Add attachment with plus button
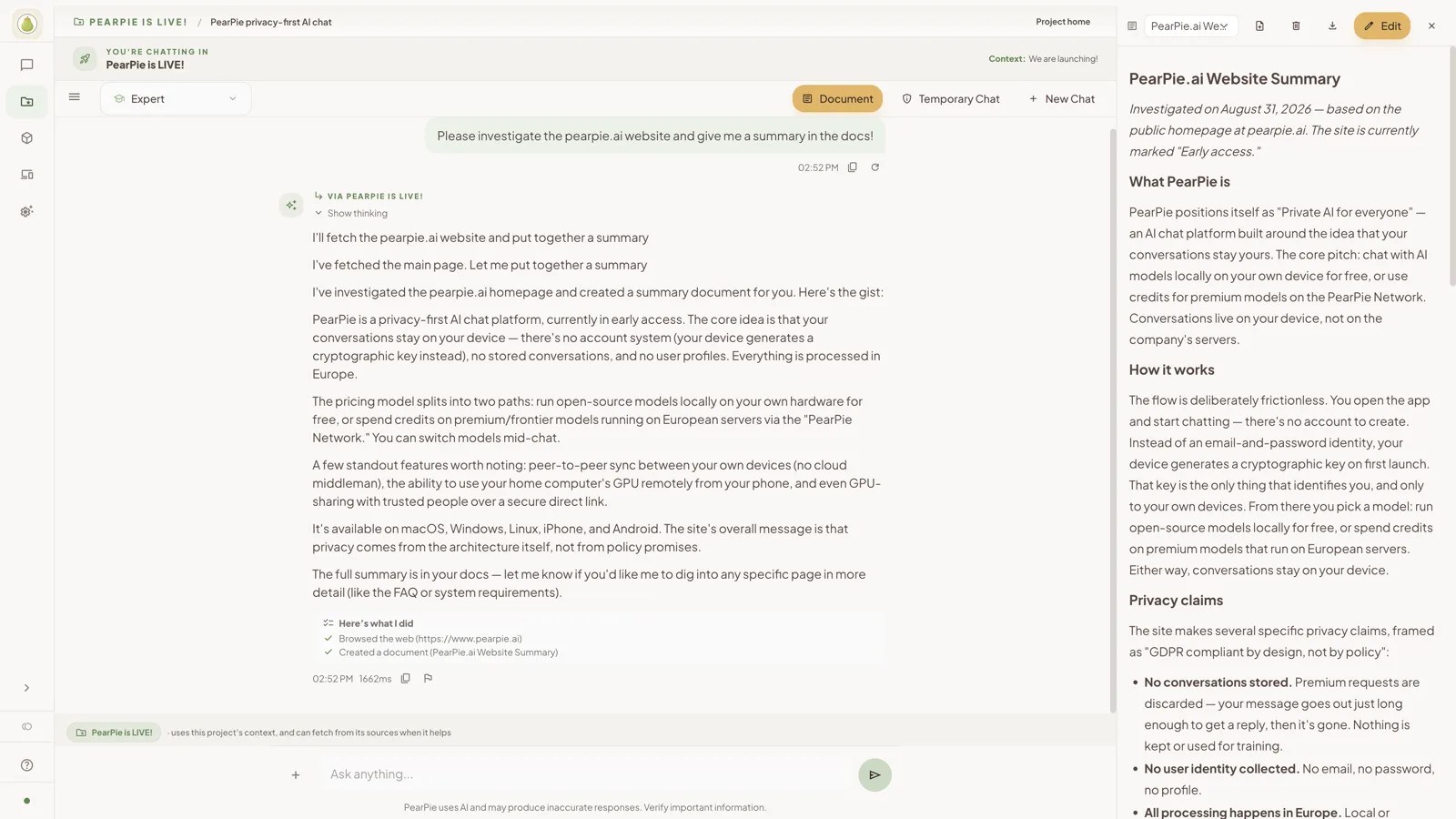The image size is (1456, 819). (296, 775)
